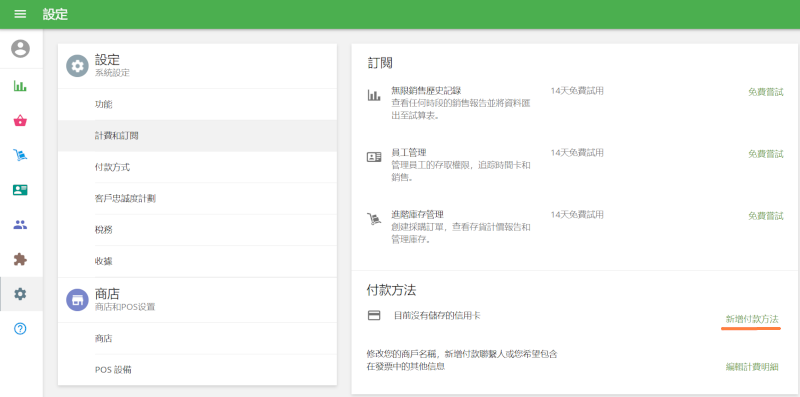Click the bar chart icon for 無限銷售歷史記錄
Screen dimensions: 800x397
coord(374,95)
